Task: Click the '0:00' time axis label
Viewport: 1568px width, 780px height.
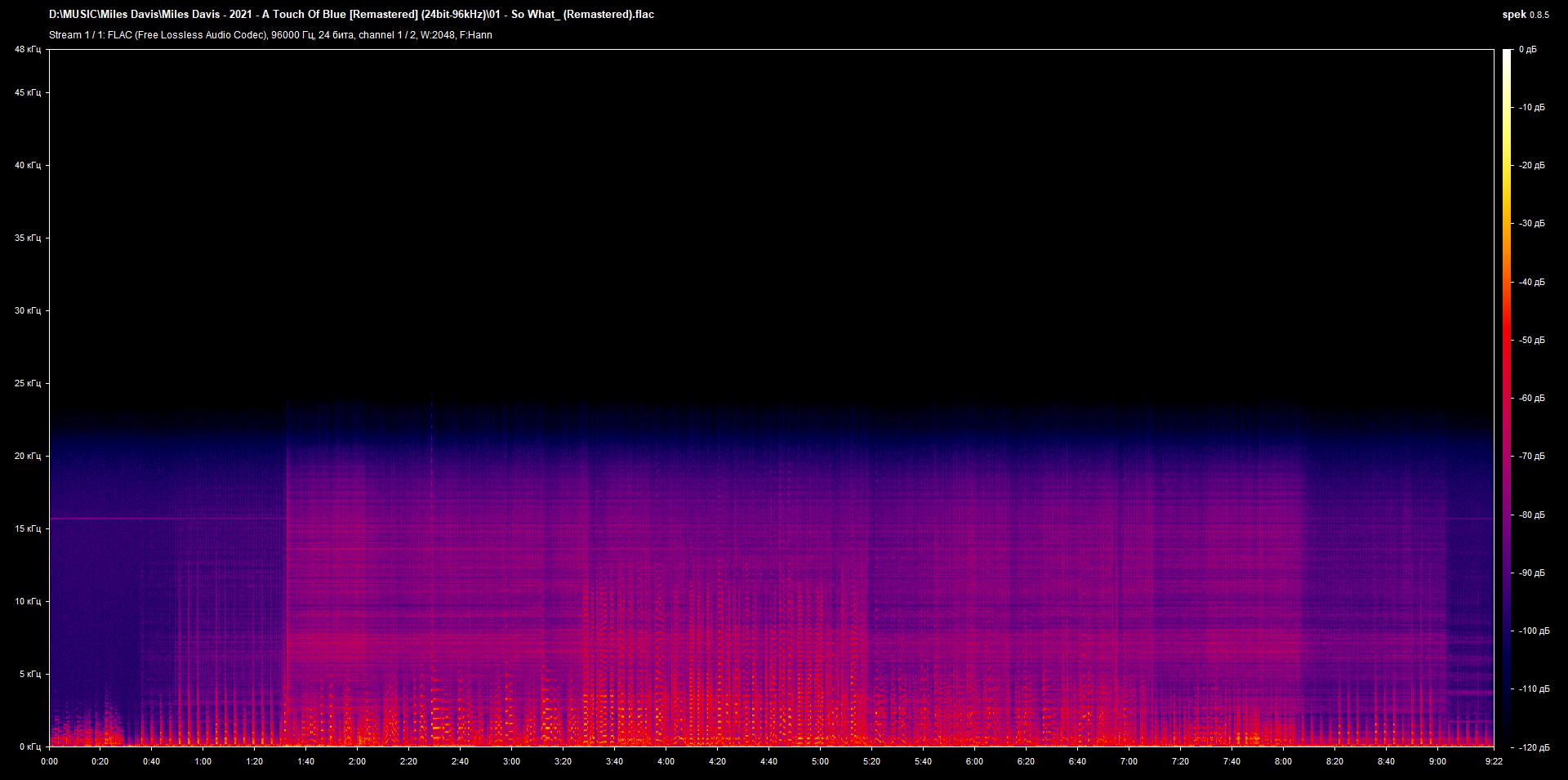Action: point(49,762)
